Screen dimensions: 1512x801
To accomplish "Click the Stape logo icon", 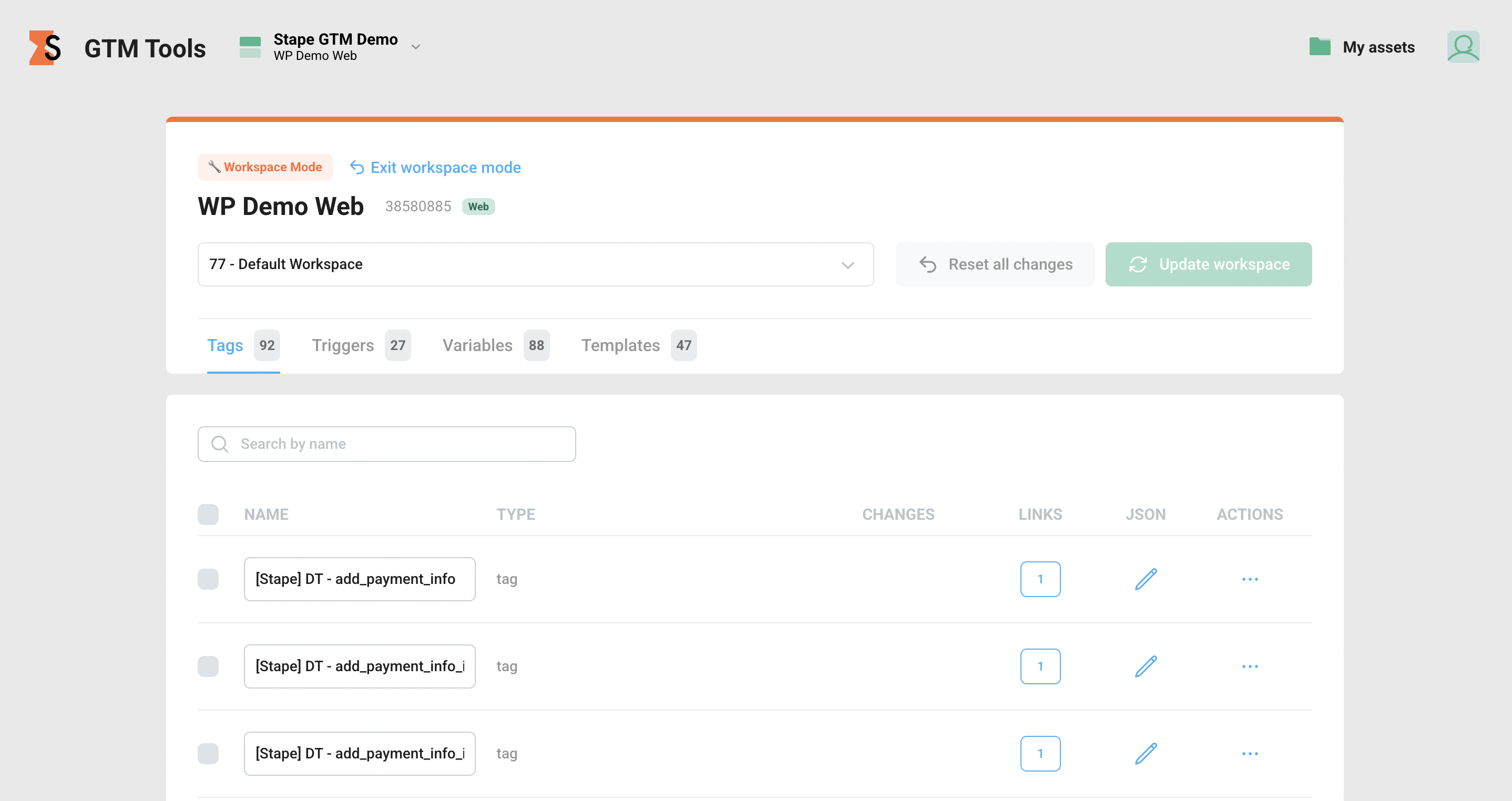I will [45, 47].
